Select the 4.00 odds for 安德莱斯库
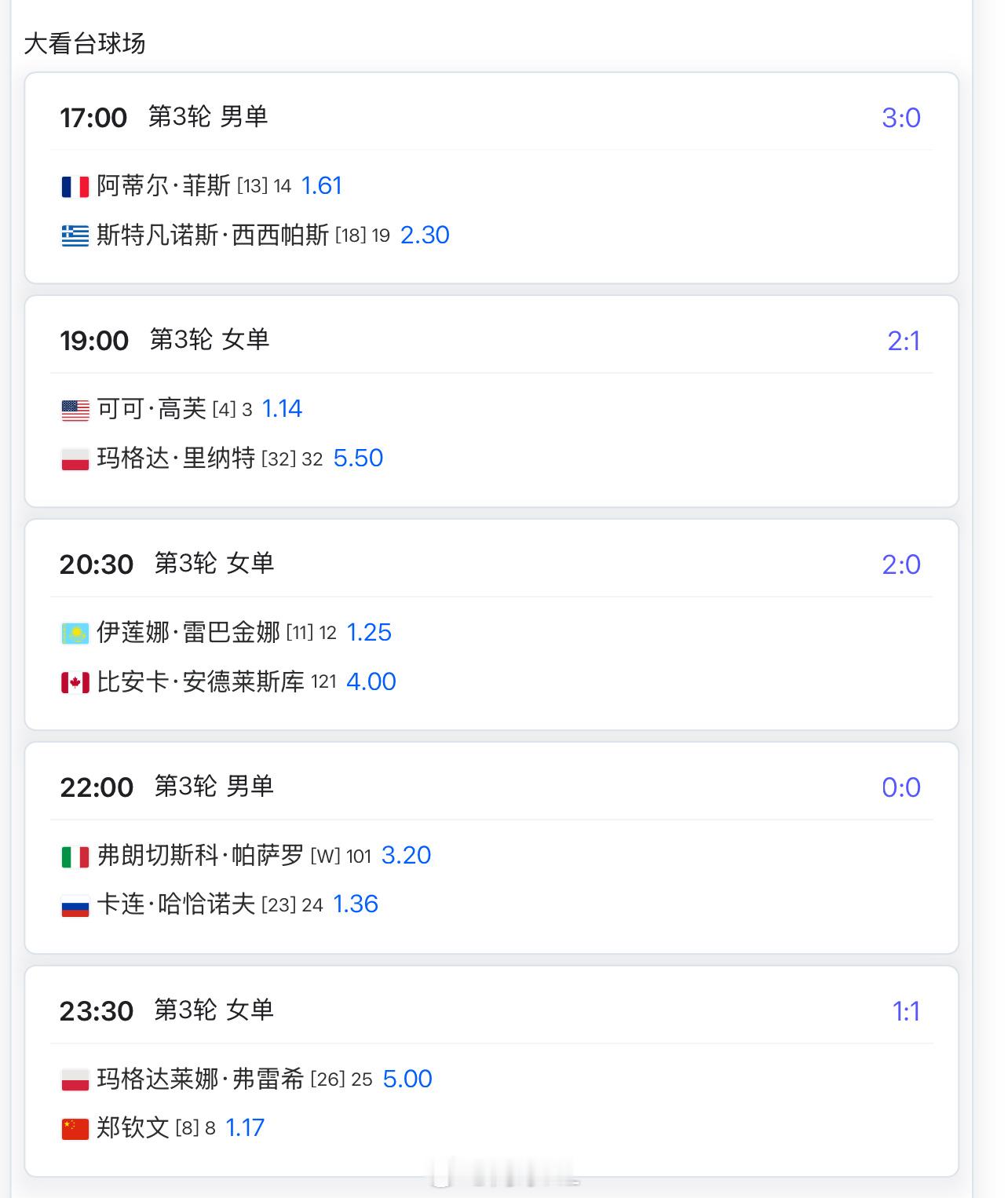 tap(371, 681)
